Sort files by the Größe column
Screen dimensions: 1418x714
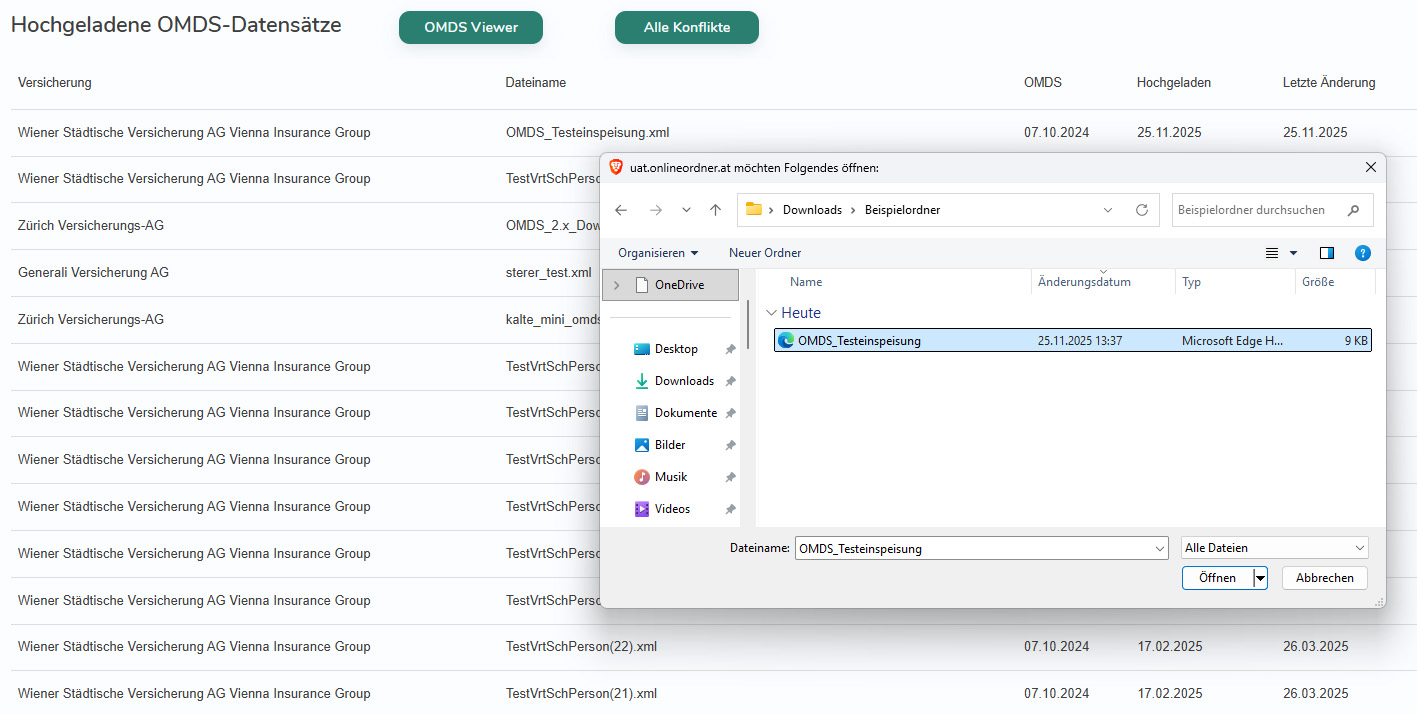(1318, 282)
